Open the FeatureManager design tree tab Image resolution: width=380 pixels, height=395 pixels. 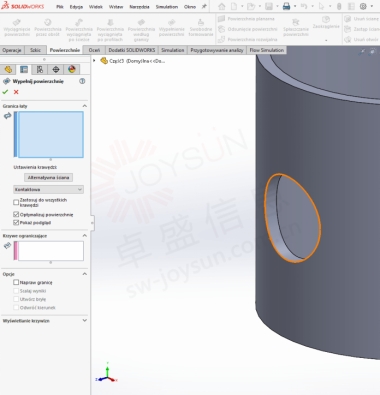pyautogui.click(x=8, y=69)
